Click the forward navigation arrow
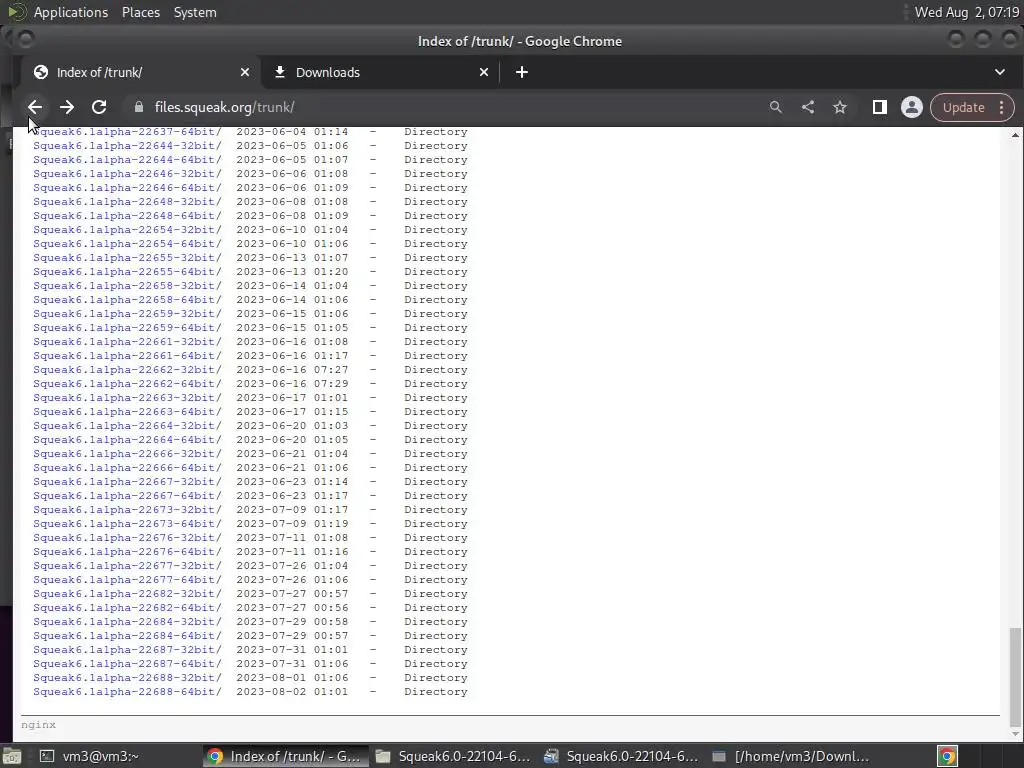Screen dimensions: 1024x768 pyautogui.click(x=67, y=107)
